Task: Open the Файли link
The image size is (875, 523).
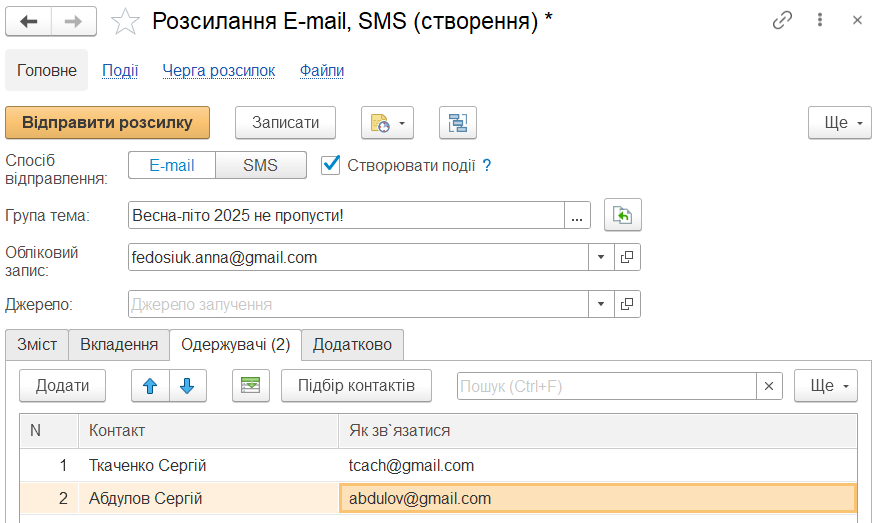Action: [x=322, y=70]
